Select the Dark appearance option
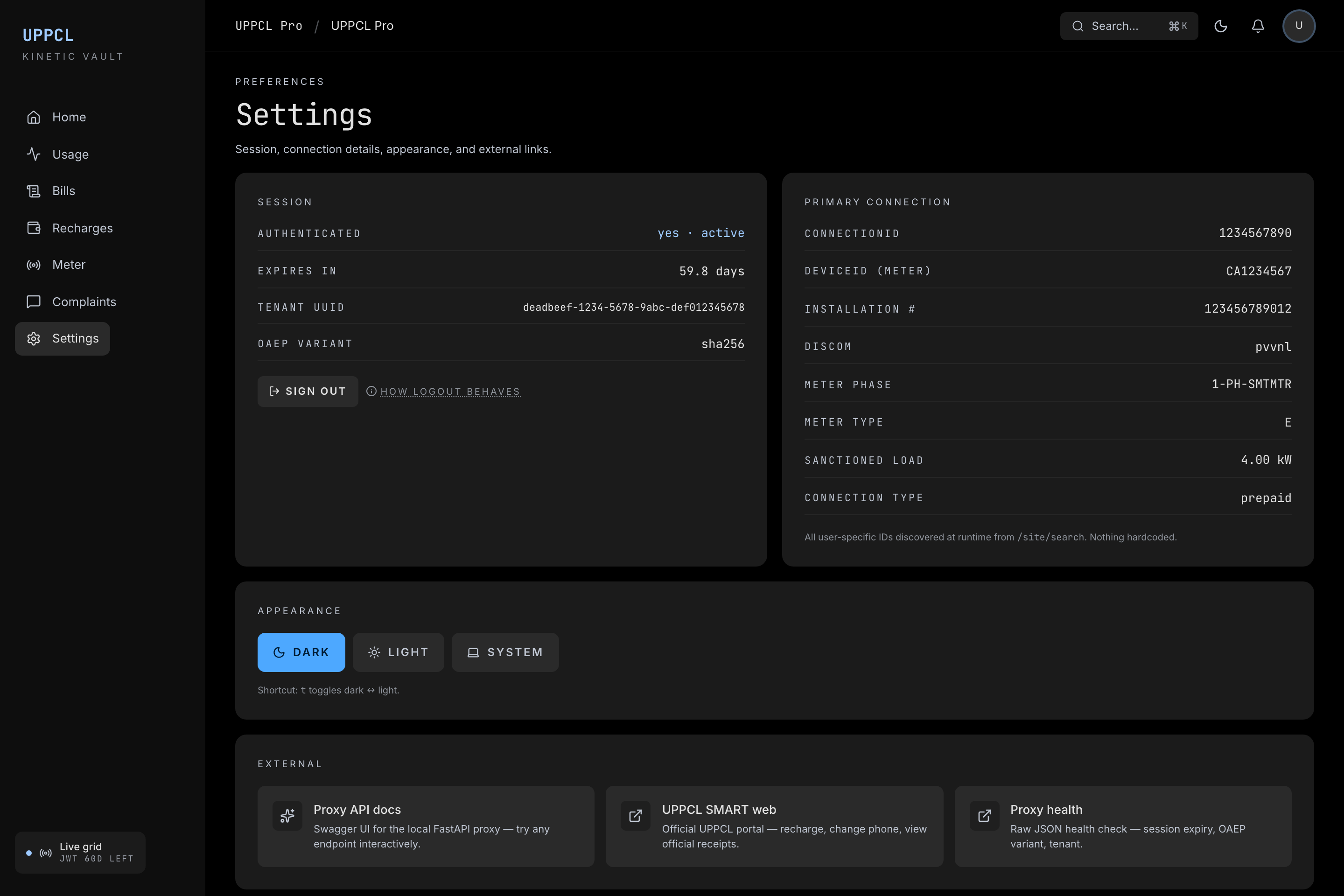 [x=301, y=652]
